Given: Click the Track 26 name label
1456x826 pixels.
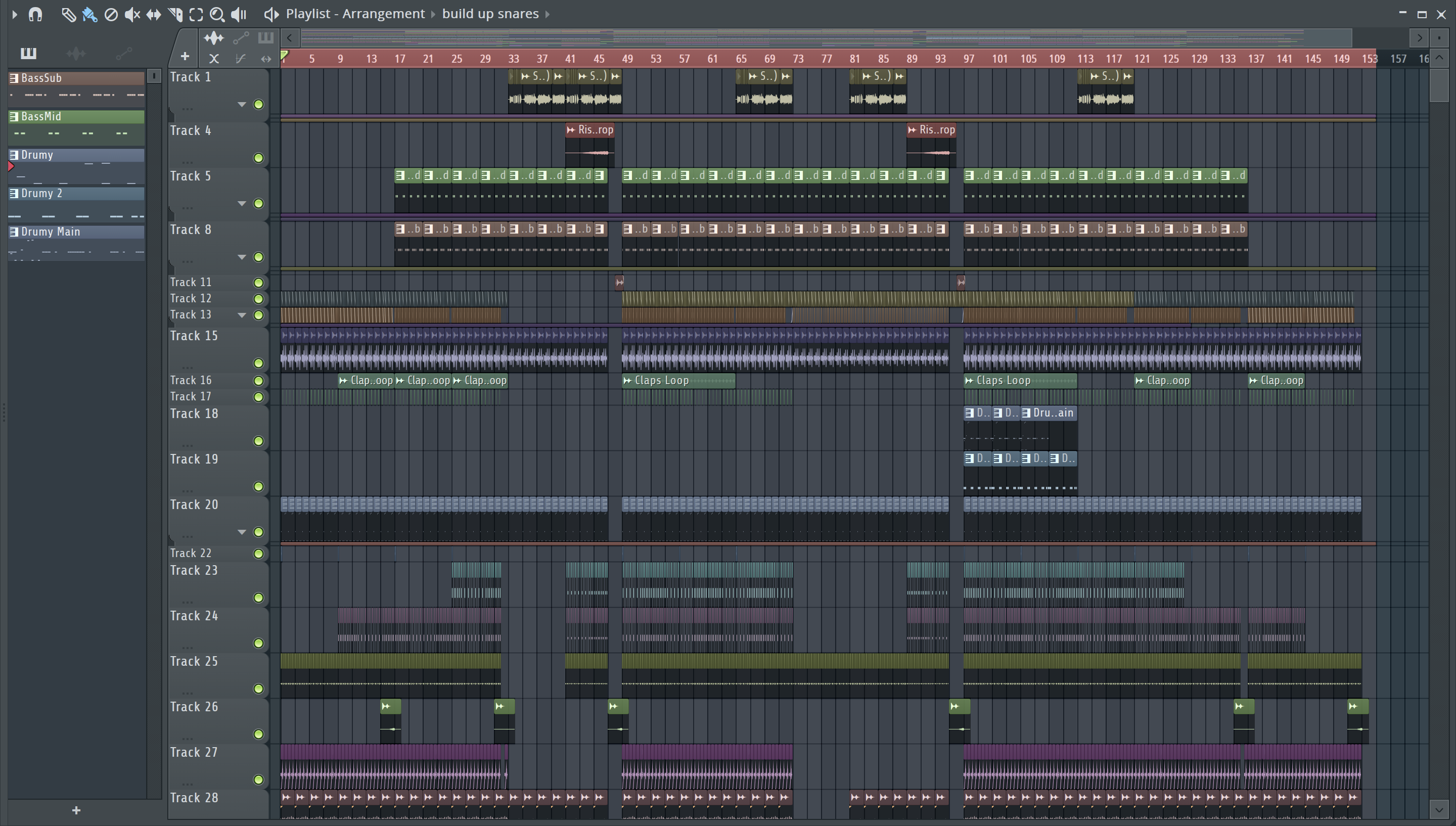Looking at the screenshot, I should 194,707.
